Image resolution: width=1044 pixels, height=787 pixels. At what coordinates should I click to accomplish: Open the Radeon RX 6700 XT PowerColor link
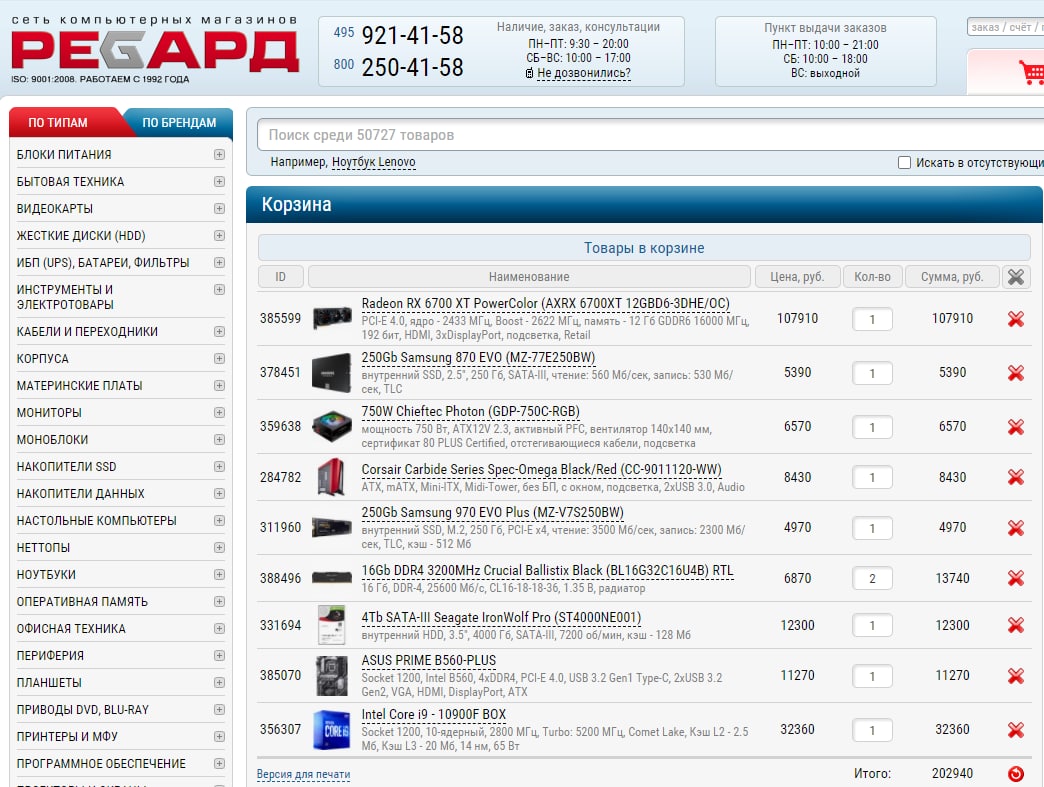(545, 304)
